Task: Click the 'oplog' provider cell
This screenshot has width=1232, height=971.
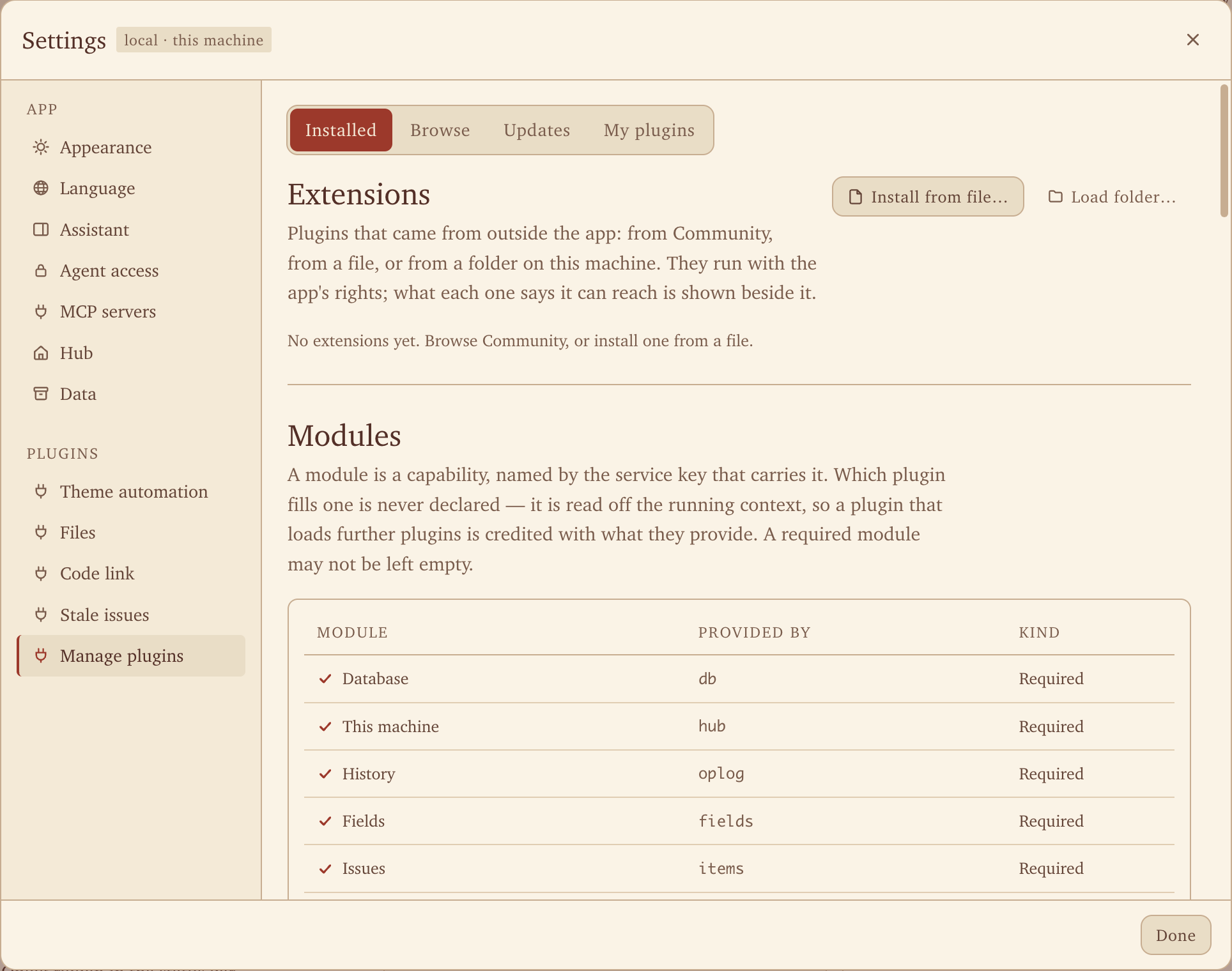Action: (721, 774)
